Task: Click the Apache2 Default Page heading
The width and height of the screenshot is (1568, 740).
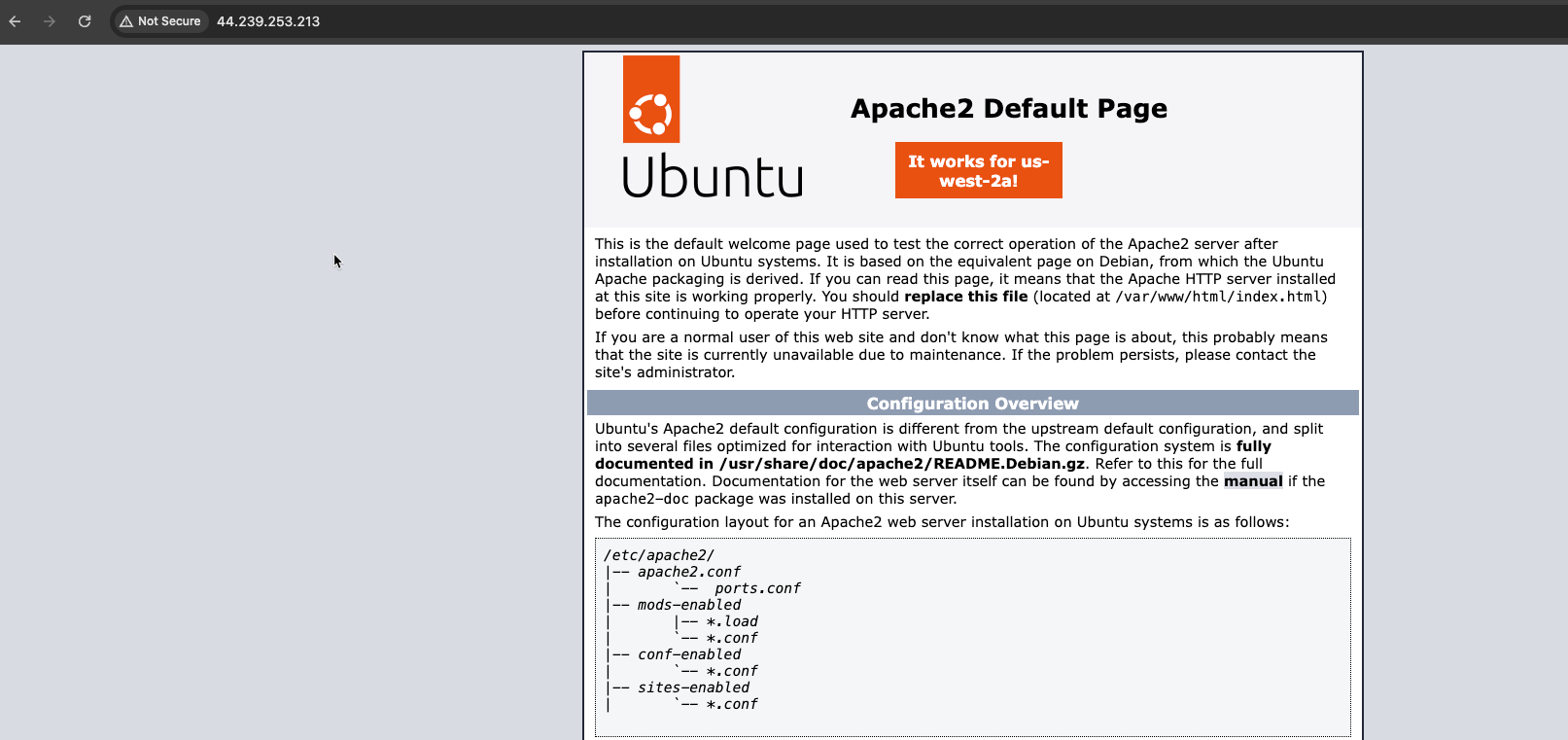Action: click(1009, 108)
